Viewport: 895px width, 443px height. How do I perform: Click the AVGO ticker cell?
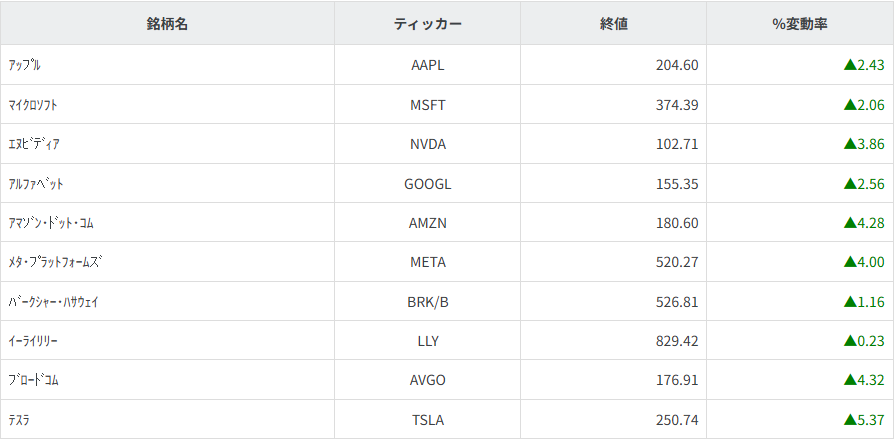coord(427,380)
